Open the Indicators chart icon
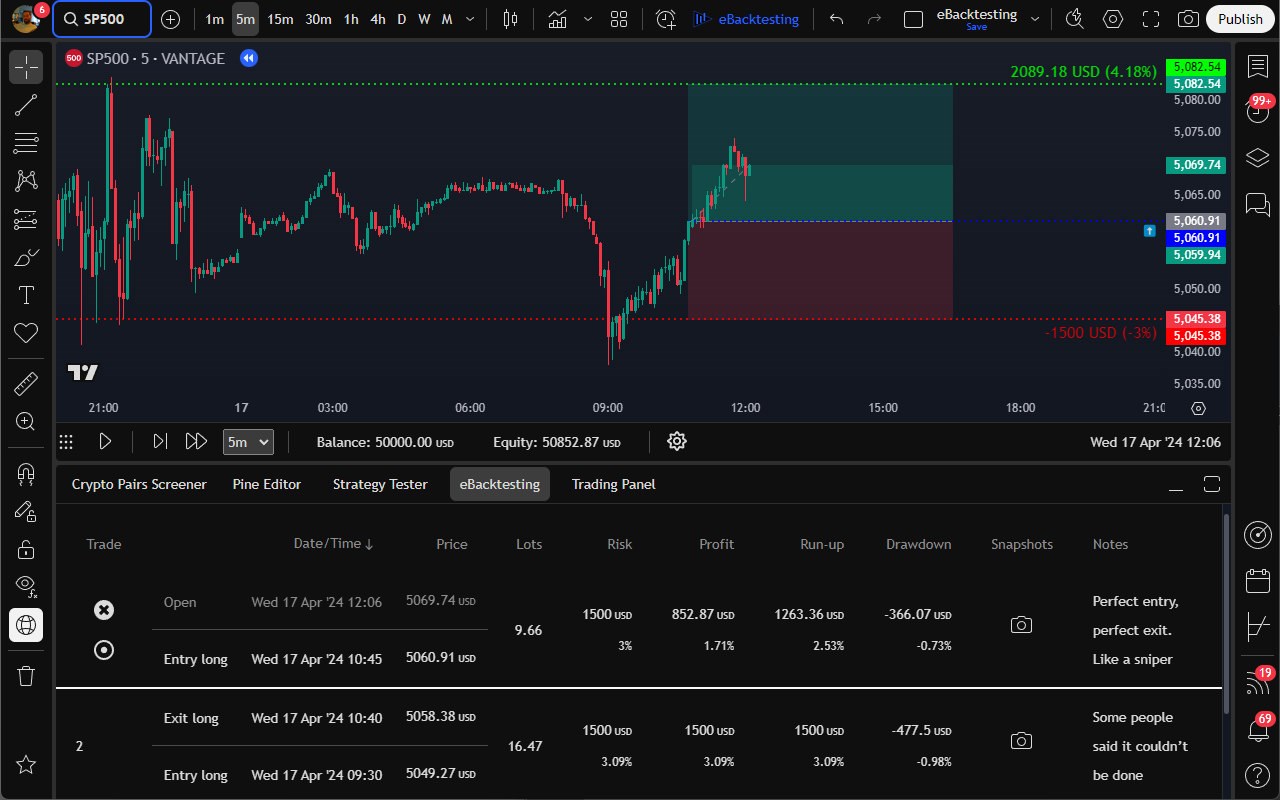Viewport: 1280px width, 800px height. coord(558,19)
